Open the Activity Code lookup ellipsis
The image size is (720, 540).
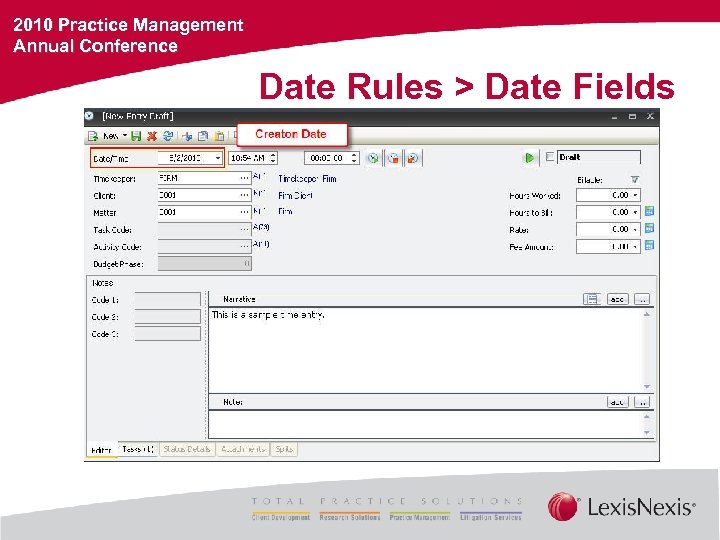244,246
